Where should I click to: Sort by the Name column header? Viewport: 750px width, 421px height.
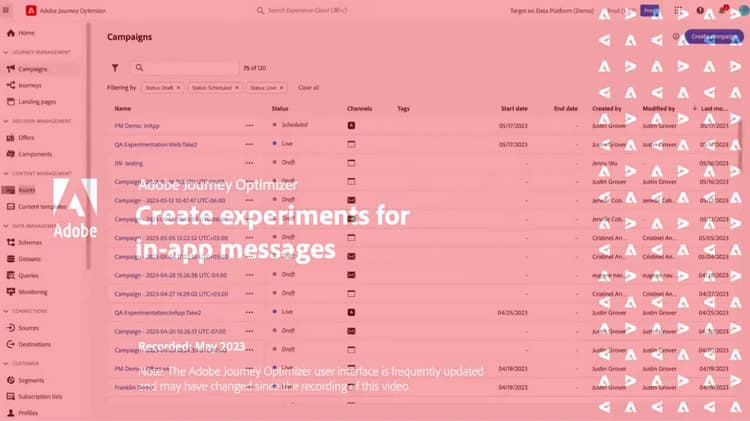123,109
